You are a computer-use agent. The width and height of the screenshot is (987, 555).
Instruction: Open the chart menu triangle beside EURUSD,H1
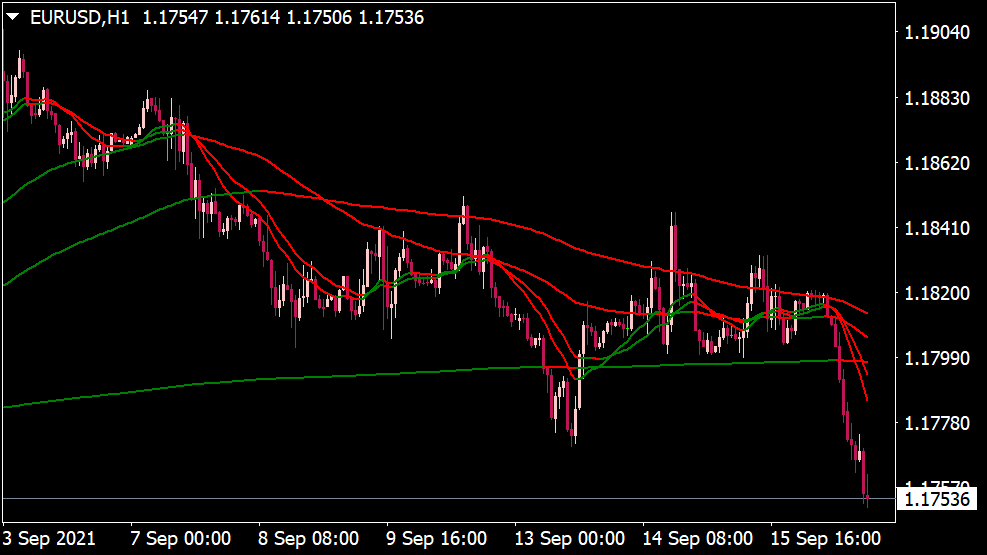pyautogui.click(x=13, y=17)
